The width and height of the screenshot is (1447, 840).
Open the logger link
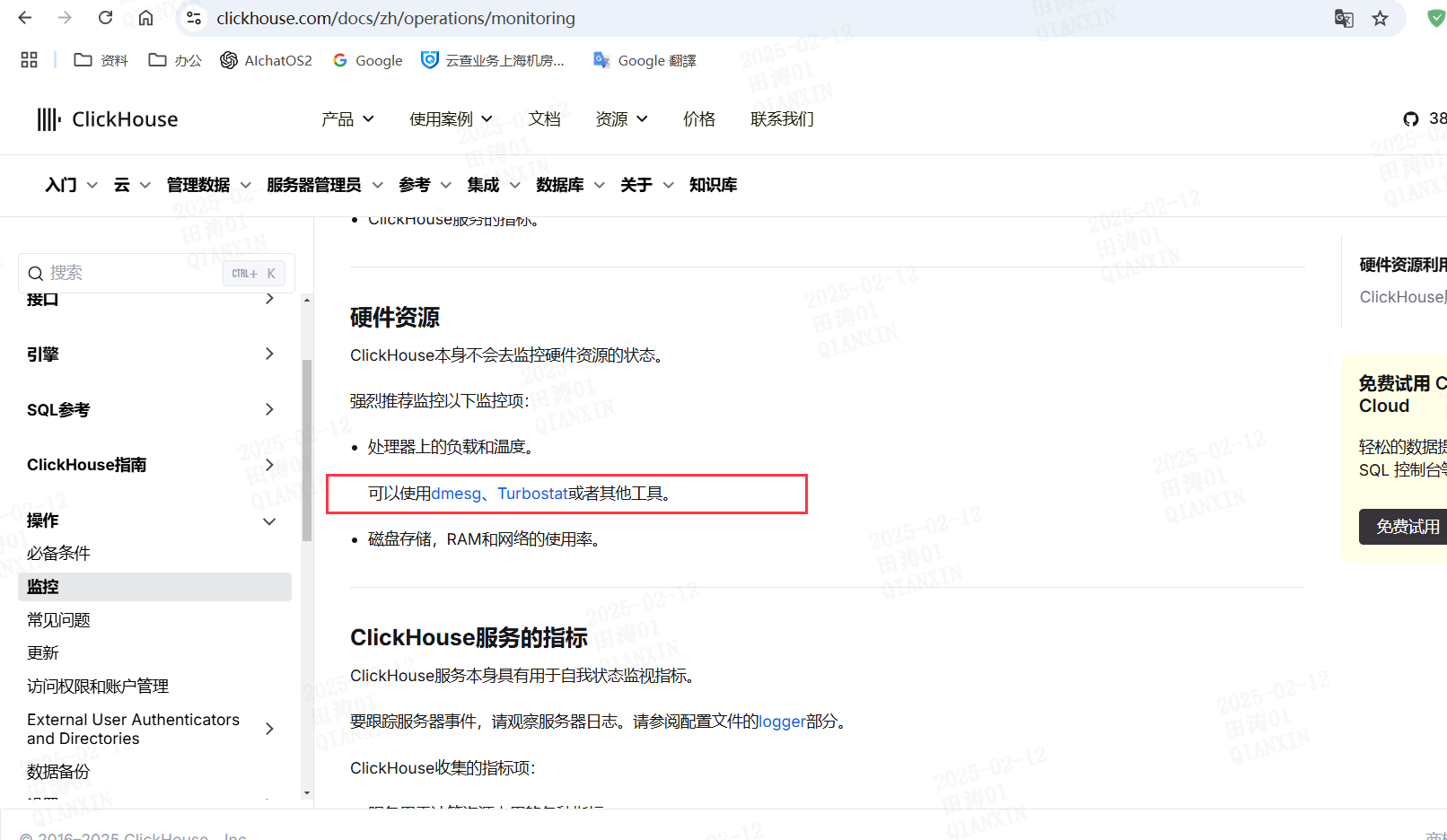pos(782,722)
